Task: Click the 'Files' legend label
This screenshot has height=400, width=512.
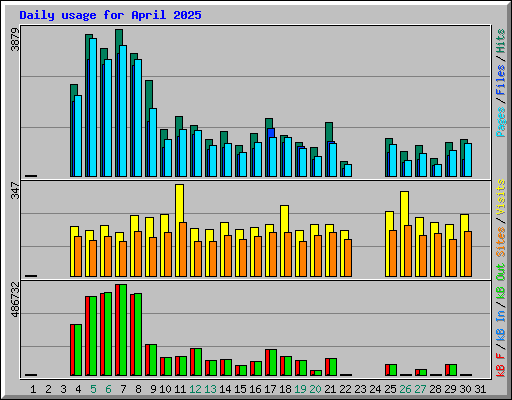Action: [500, 80]
